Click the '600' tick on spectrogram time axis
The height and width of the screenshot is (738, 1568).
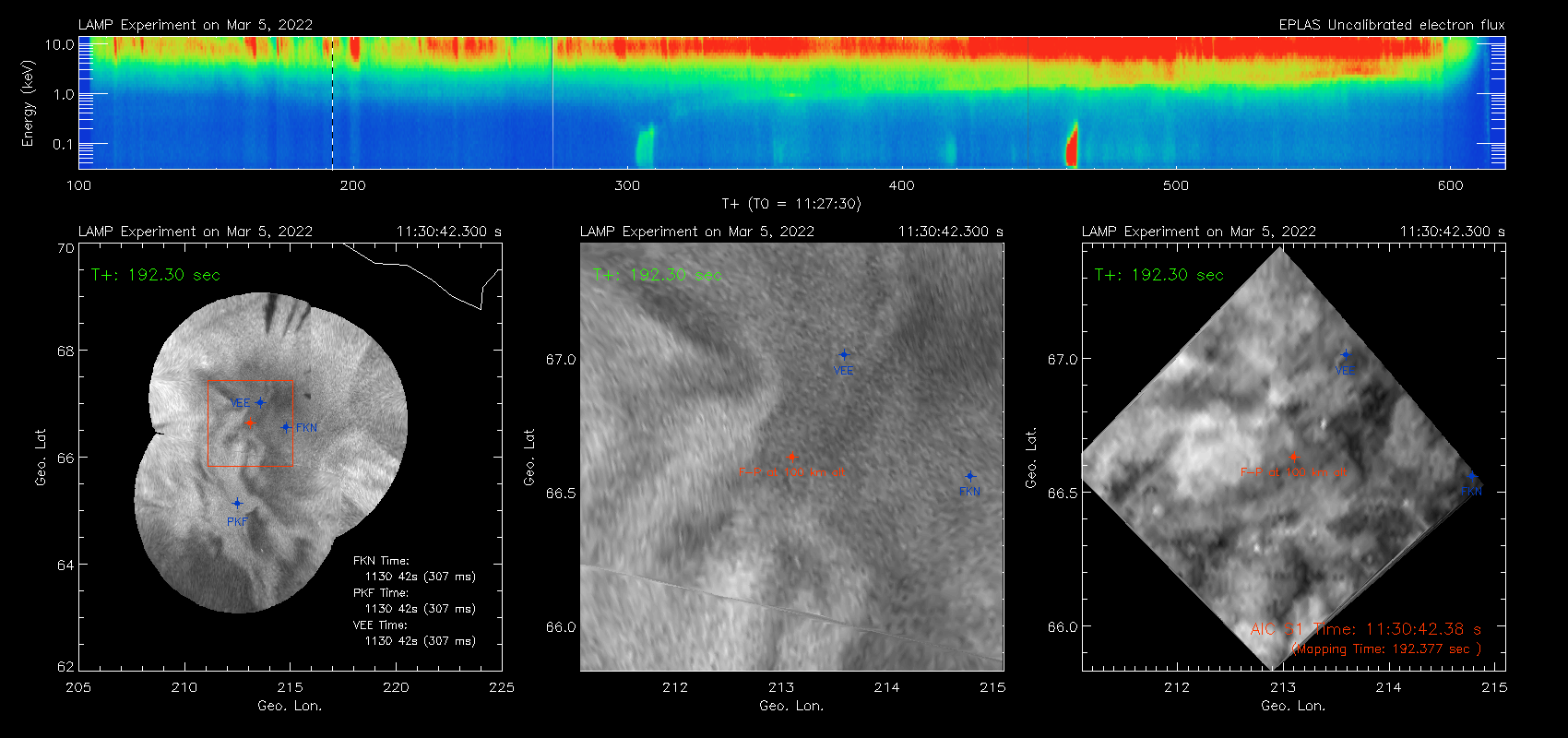coord(1450,185)
